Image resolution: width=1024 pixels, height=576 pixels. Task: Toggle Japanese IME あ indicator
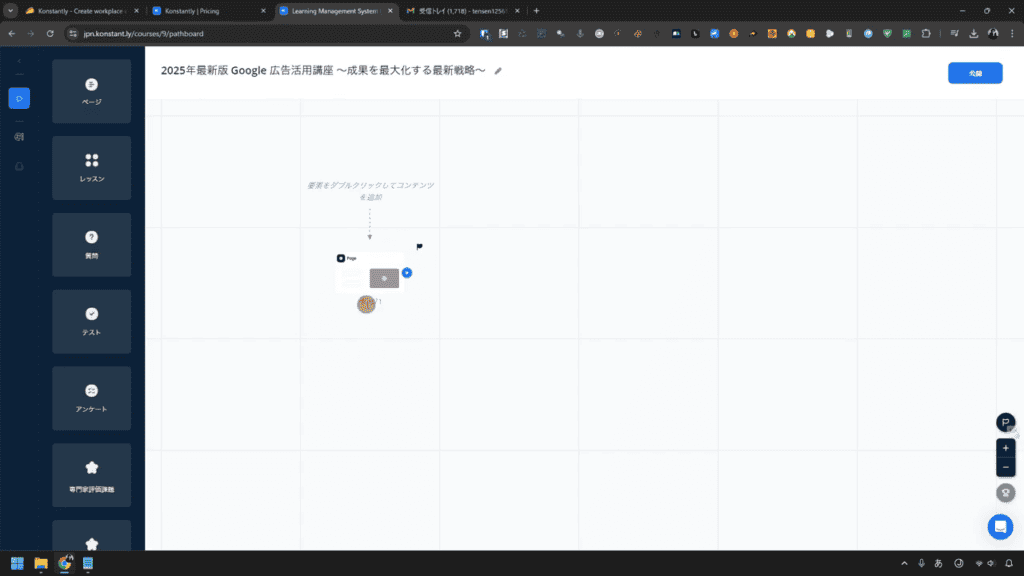[x=938, y=563]
